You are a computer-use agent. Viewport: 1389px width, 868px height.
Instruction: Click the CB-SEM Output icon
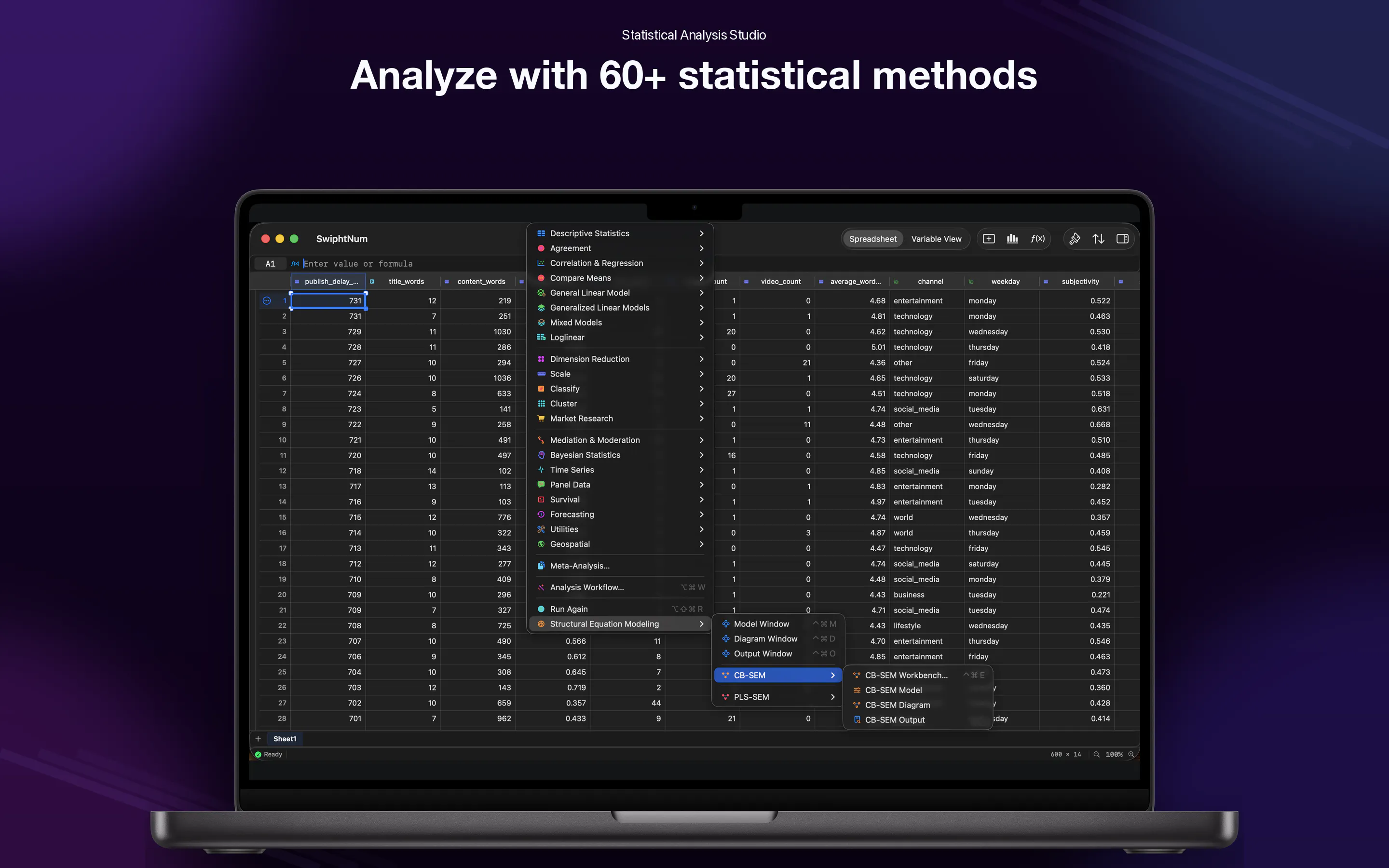point(857,720)
